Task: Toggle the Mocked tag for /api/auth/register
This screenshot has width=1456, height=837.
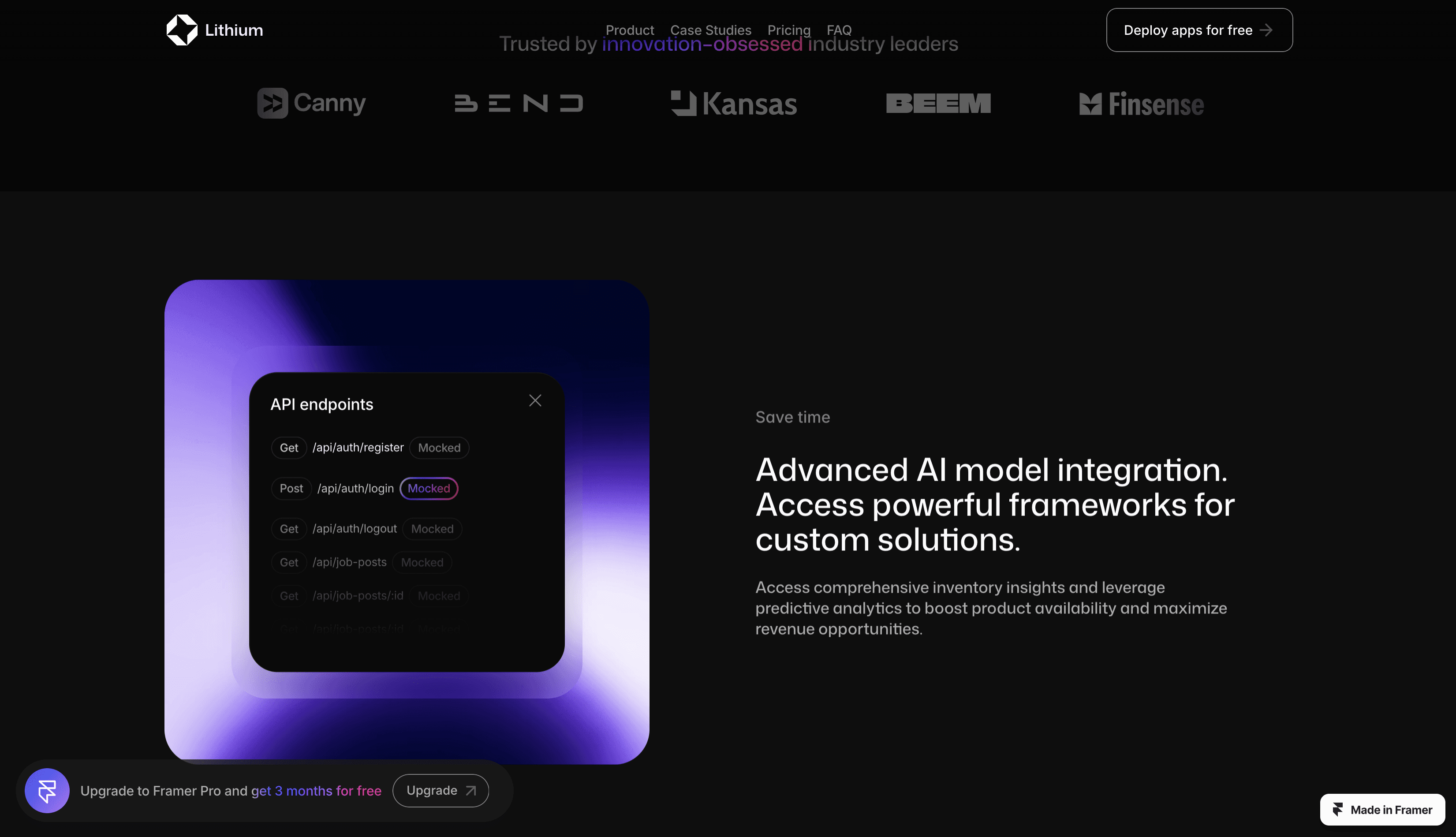Action: (439, 448)
